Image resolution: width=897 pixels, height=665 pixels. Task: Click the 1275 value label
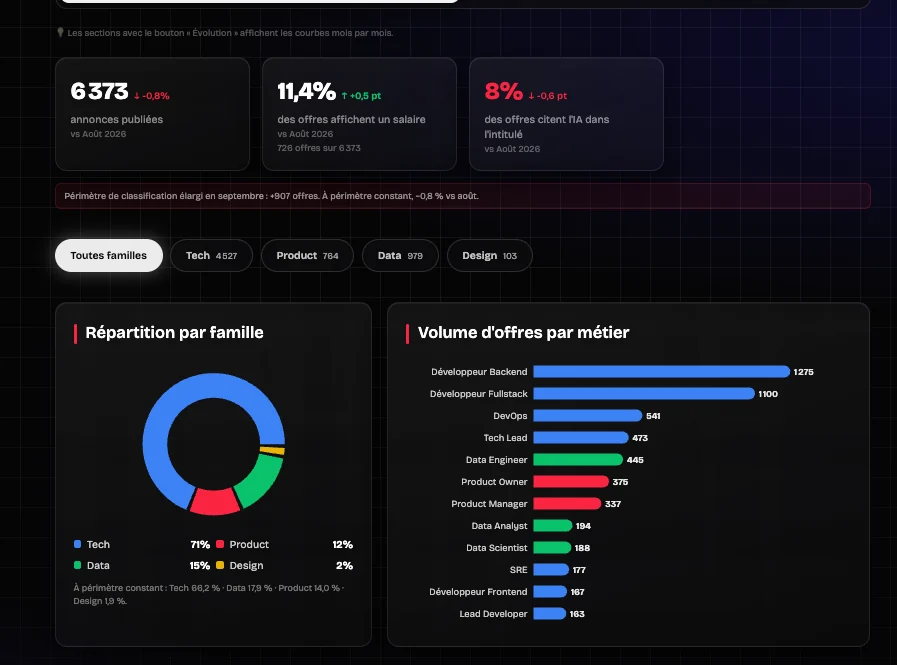(x=803, y=371)
